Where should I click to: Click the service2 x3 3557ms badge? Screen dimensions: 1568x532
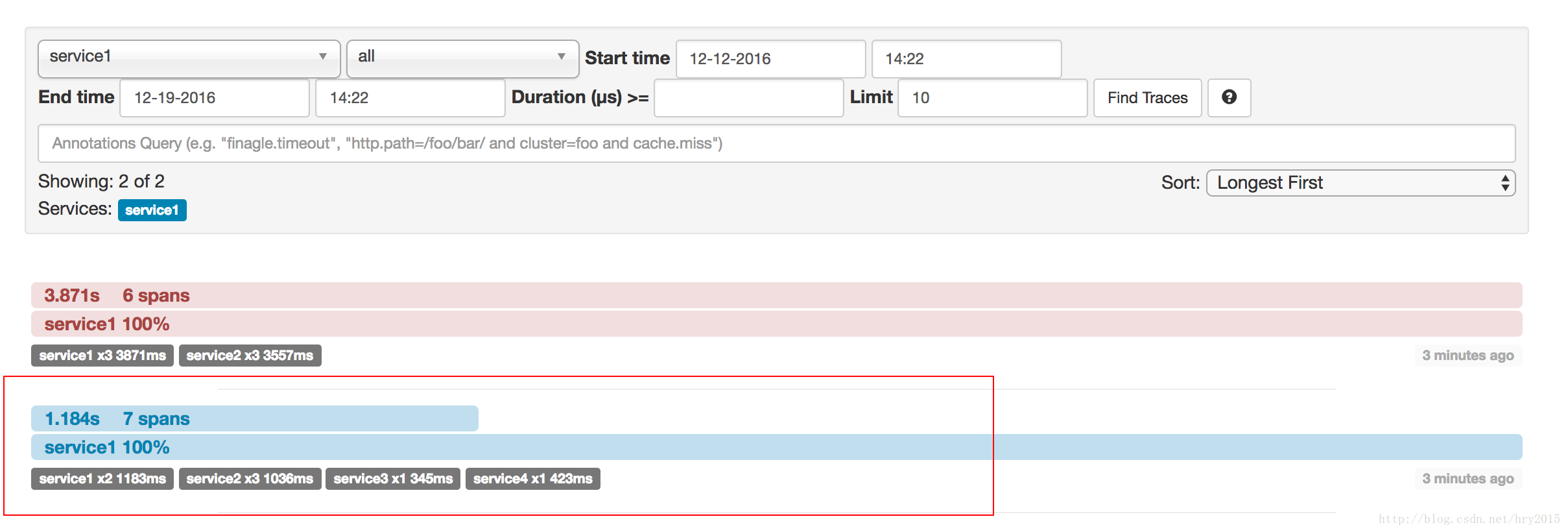(250, 356)
